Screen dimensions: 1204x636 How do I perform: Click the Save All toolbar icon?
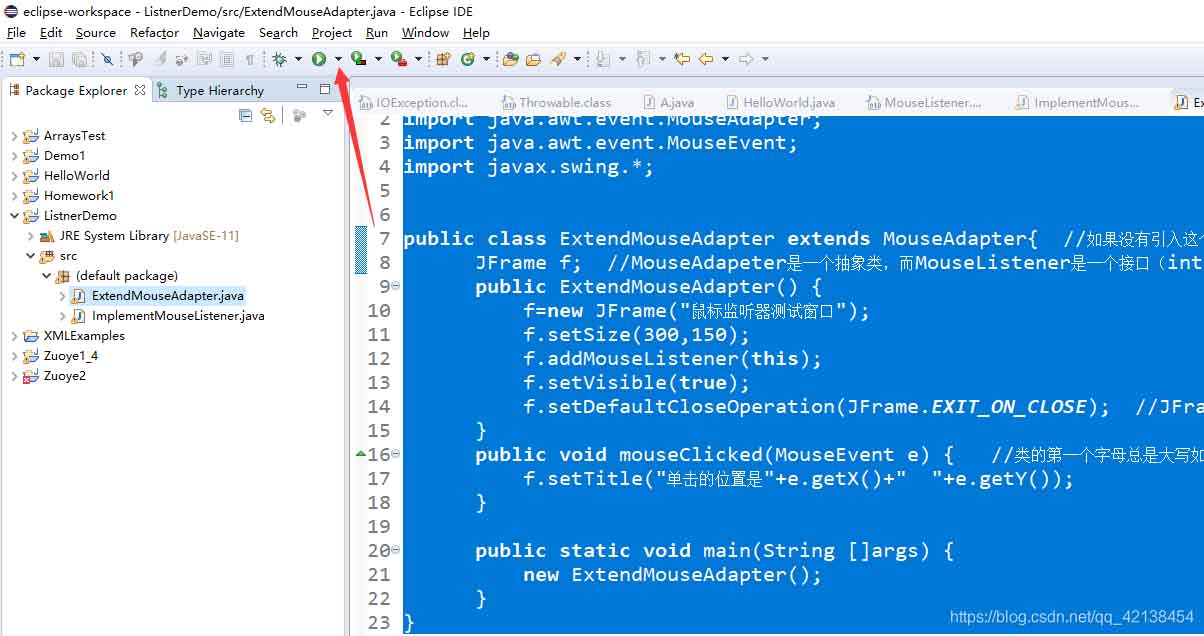[79, 59]
